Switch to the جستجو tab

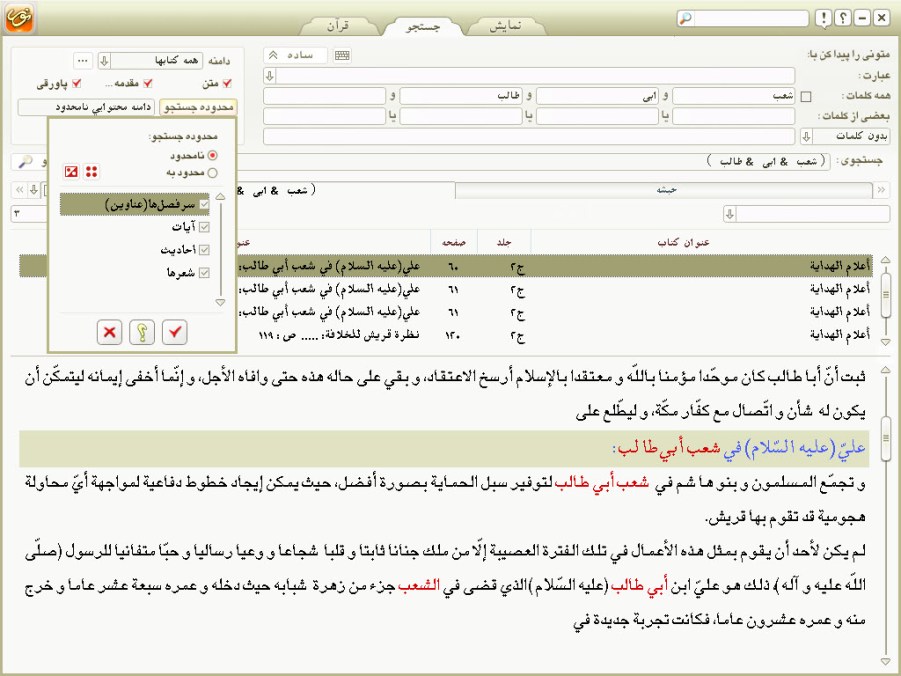click(423, 26)
